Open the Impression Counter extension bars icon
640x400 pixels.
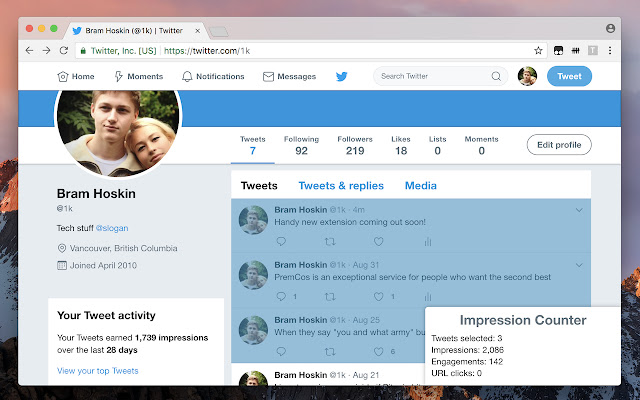coord(576,50)
